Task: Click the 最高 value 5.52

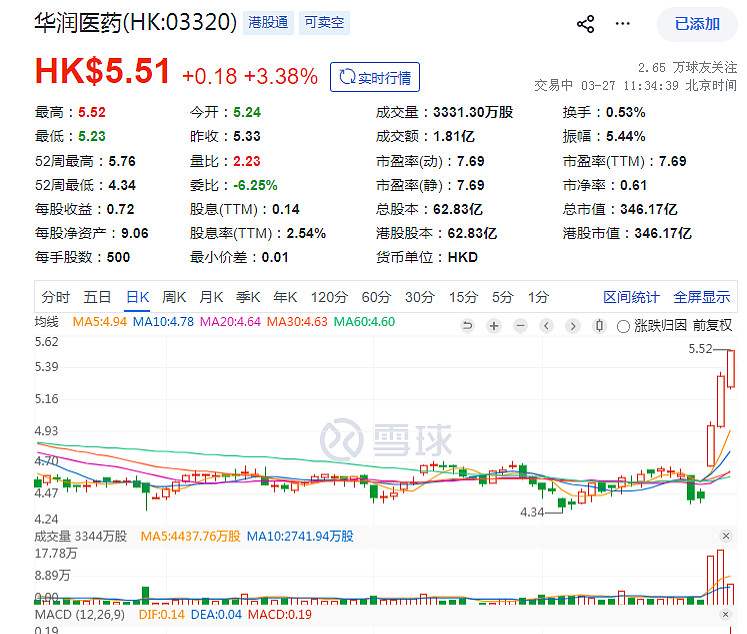Action: (91, 112)
